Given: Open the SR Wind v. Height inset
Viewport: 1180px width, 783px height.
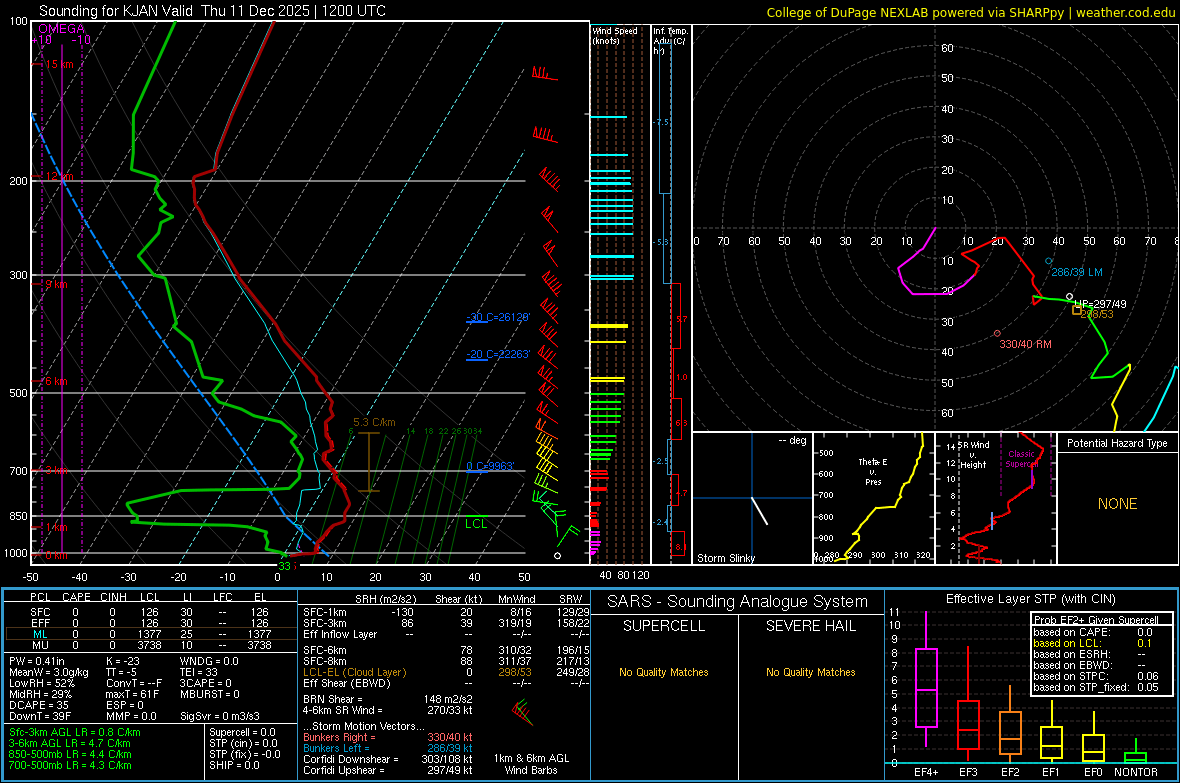Looking at the screenshot, I should [x=996, y=498].
